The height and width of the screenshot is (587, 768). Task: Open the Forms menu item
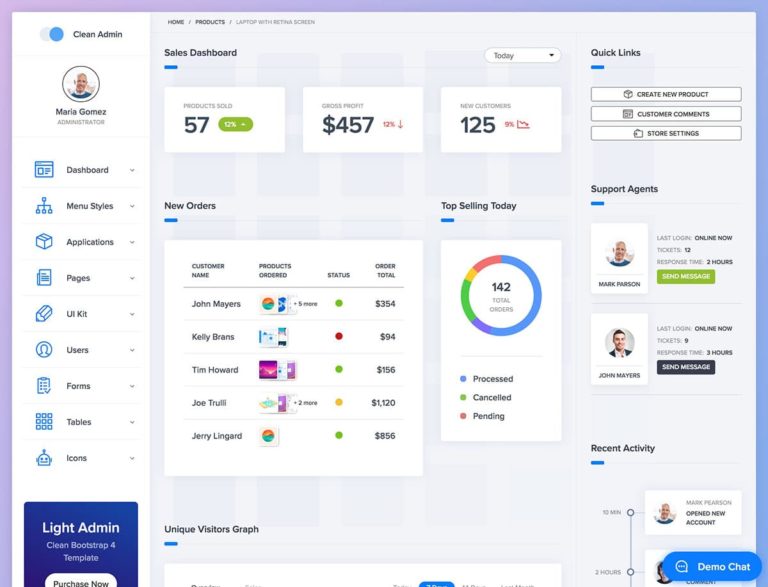pyautogui.click(x=79, y=386)
